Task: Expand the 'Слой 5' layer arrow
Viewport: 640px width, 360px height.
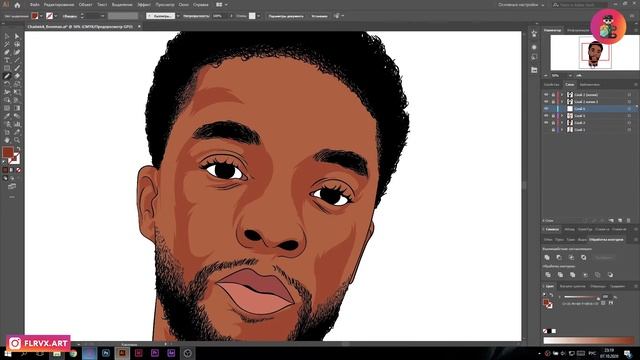Action: click(562, 116)
